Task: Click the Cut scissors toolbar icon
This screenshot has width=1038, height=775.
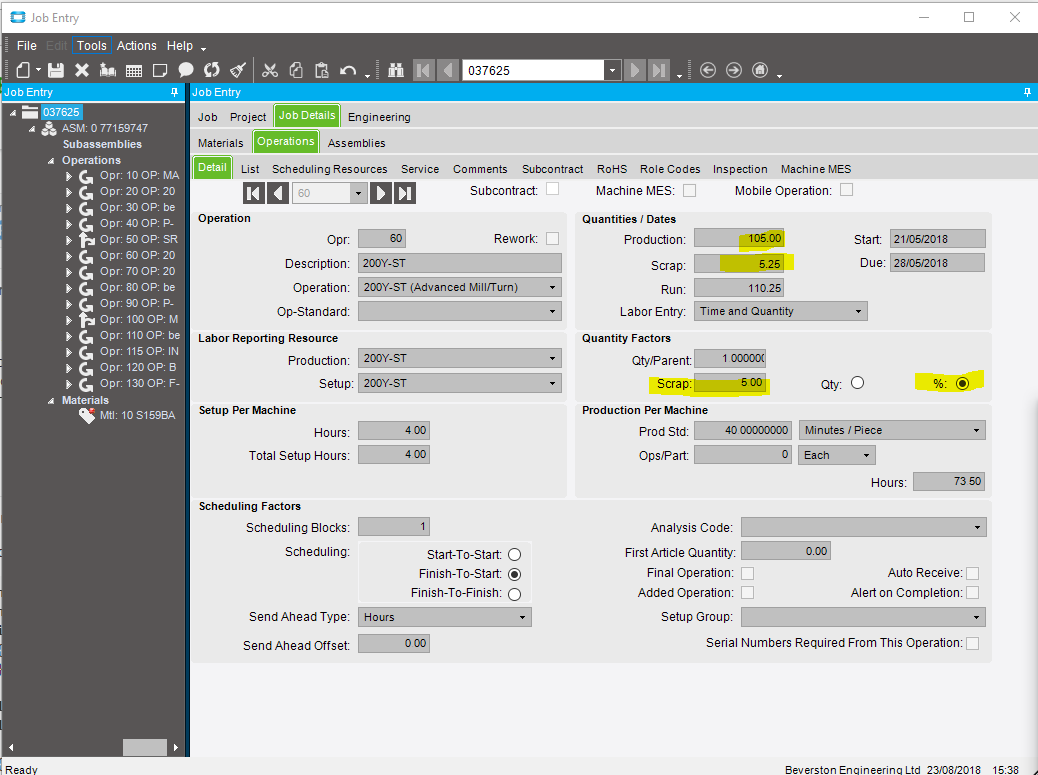Action: (269, 70)
